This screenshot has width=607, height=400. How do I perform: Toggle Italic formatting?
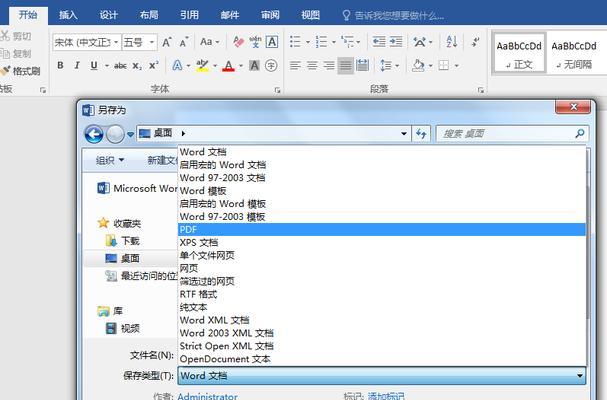click(77, 65)
